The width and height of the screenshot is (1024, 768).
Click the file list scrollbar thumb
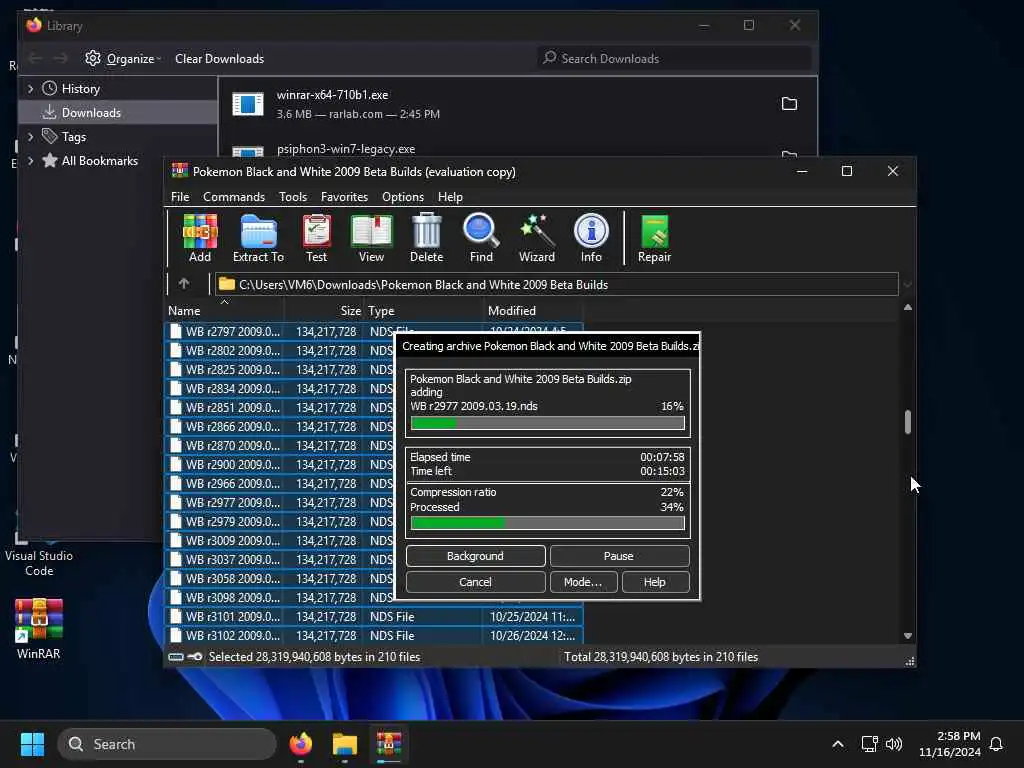908,423
